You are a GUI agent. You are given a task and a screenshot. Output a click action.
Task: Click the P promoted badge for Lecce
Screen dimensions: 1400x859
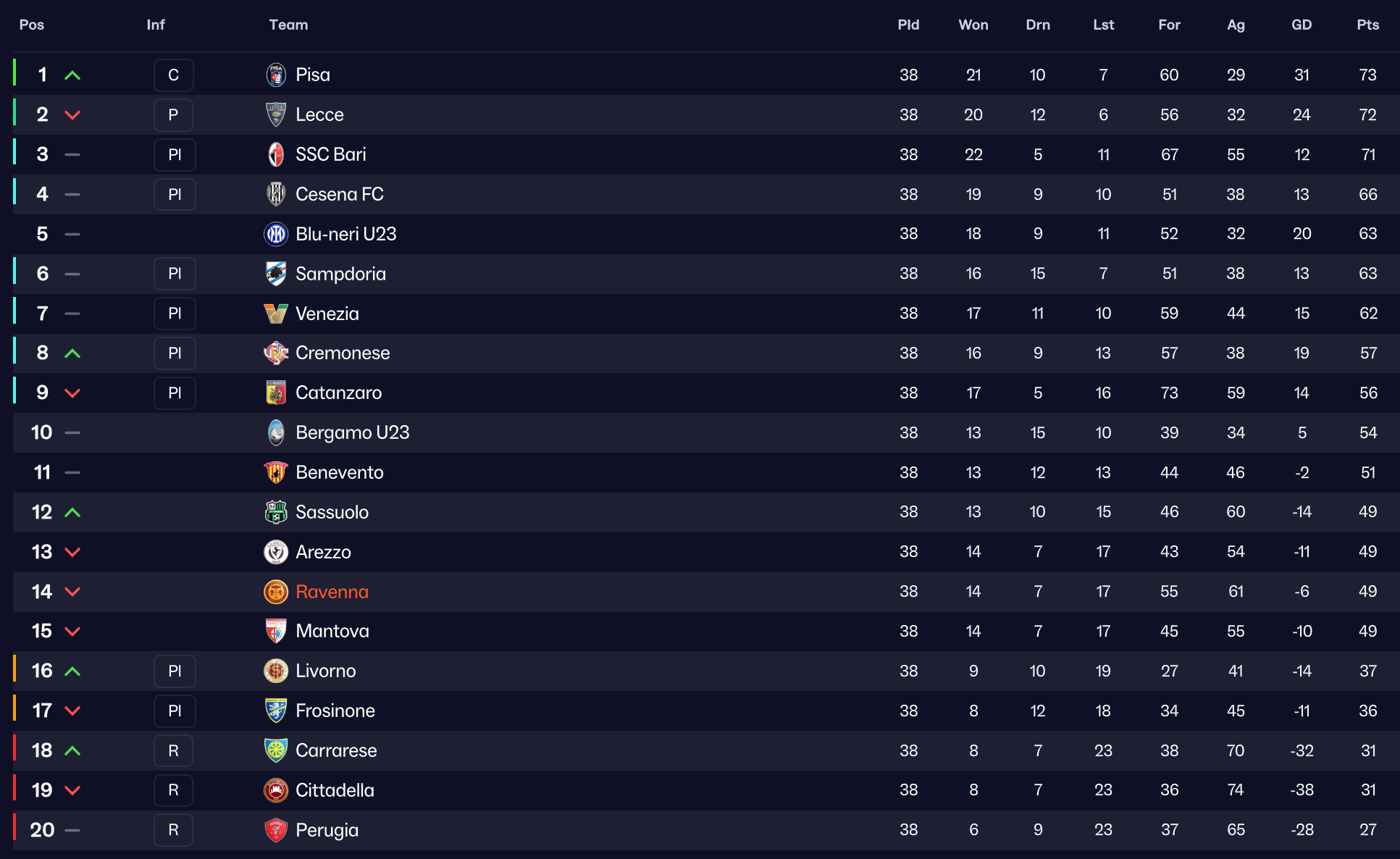click(x=174, y=115)
